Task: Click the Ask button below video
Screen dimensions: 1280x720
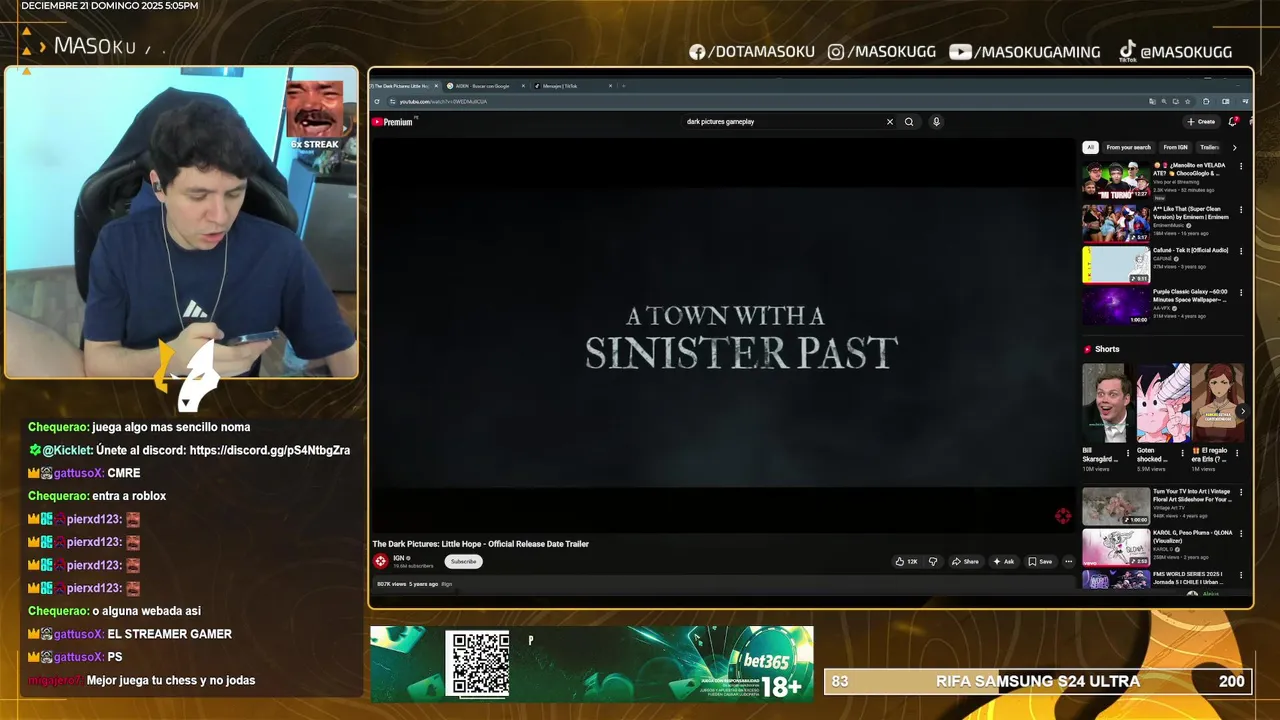Action: 1003,562
